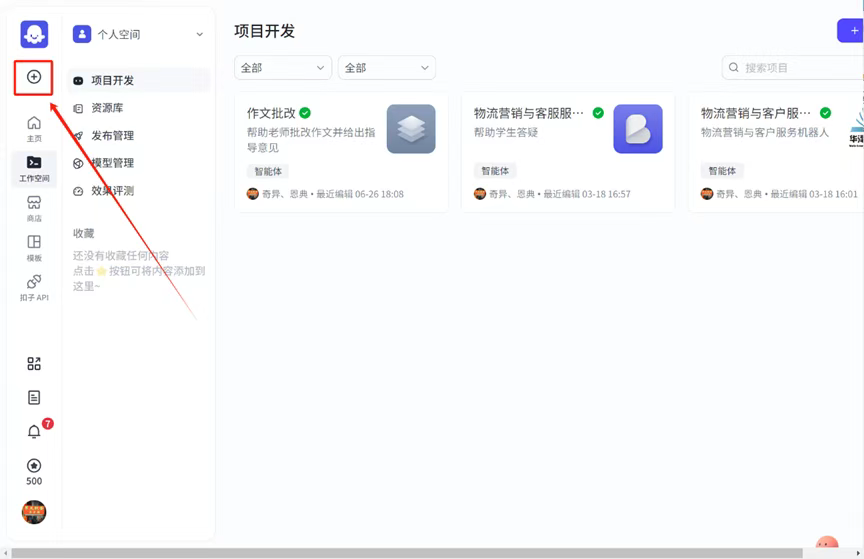This screenshot has height=559, width=864.
Task: Click the plus create icon in sidebar
Action: 34,77
